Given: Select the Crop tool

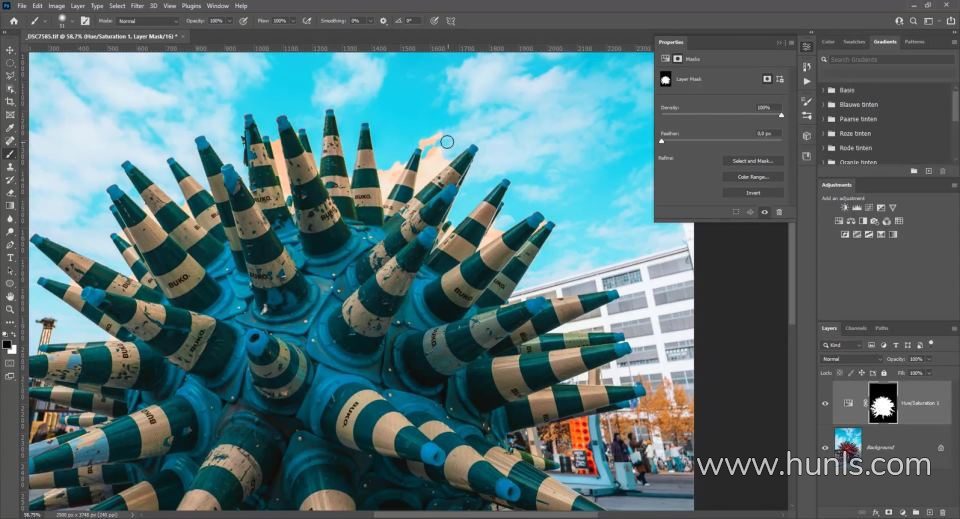Looking at the screenshot, I should pos(10,102).
